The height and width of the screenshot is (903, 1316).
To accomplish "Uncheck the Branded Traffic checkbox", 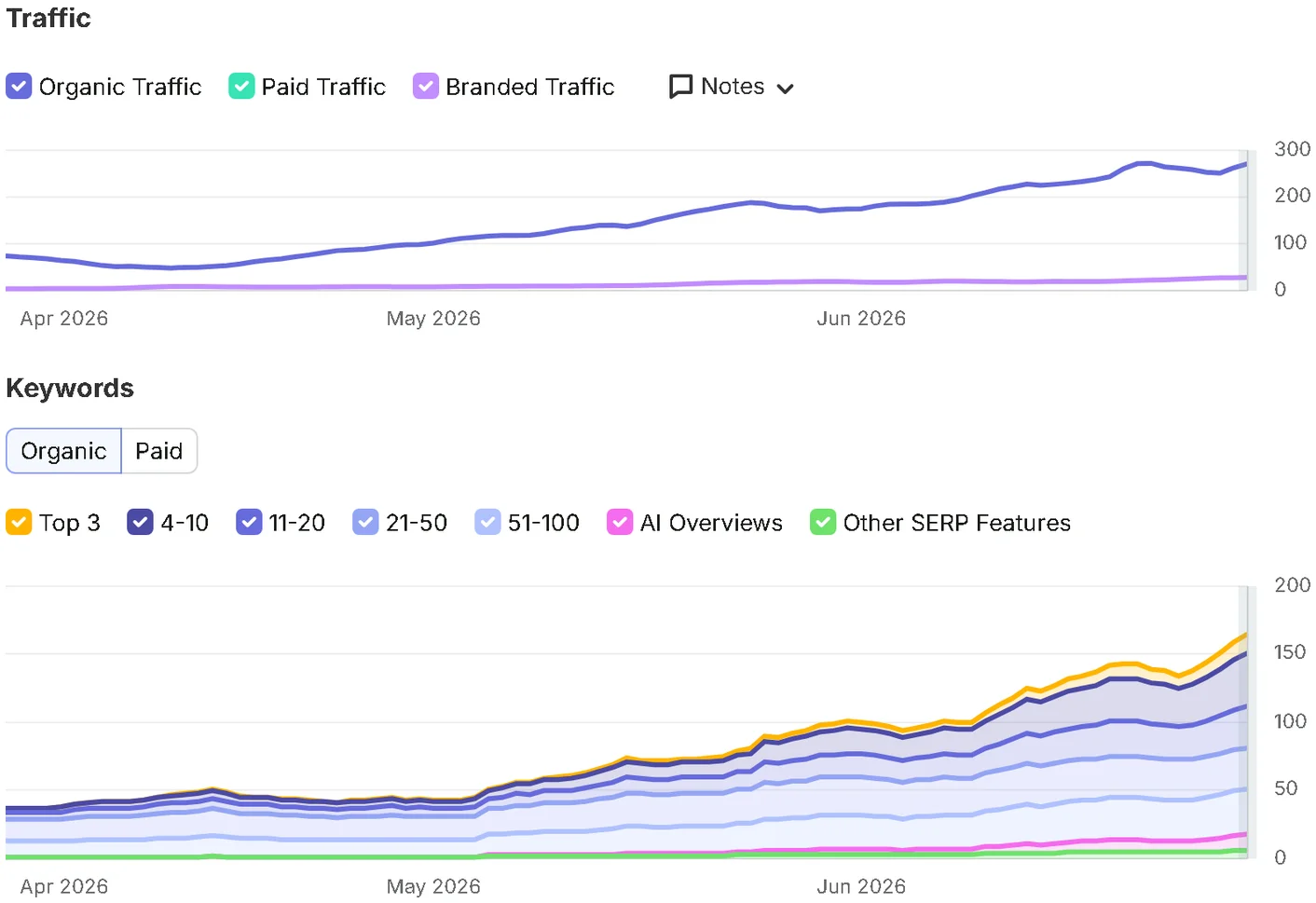I will coord(426,87).
